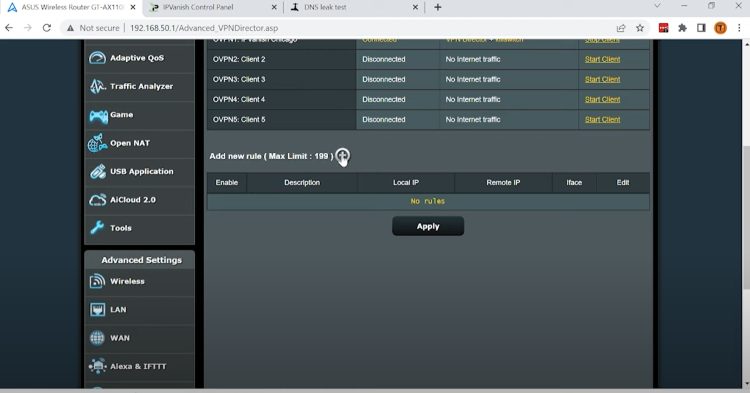Viewport: 750px width, 393px height.
Task: Close the ASUS Wireless Router tab
Action: click(133, 7)
